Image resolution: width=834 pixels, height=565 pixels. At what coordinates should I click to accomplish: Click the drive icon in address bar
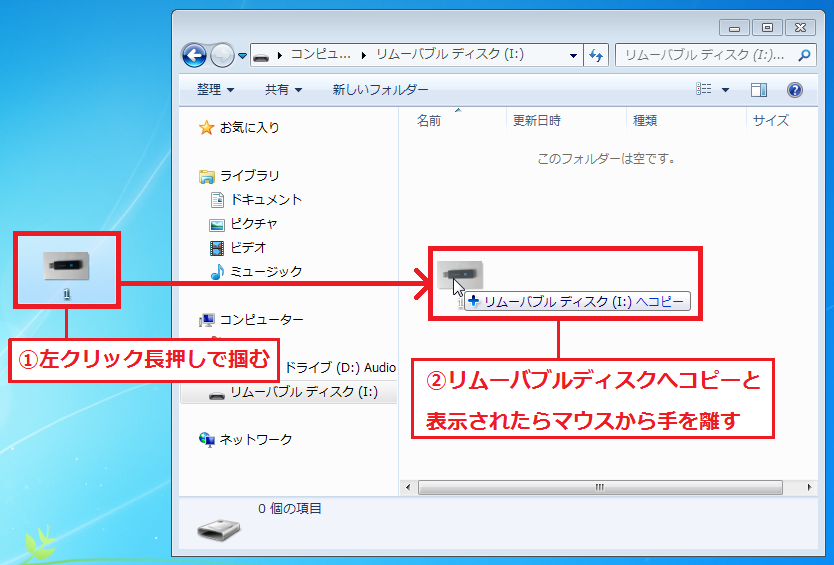261,55
